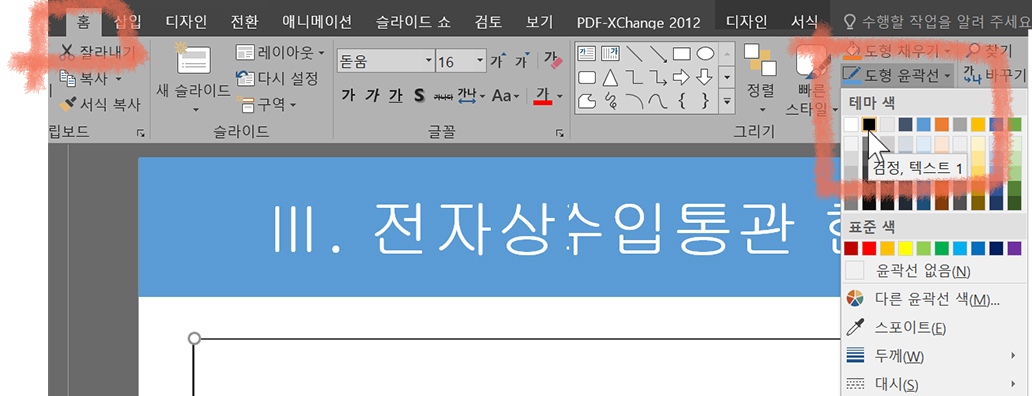Open the Insert (삽입) ribbon tab
The width and height of the screenshot is (1032, 396).
point(128,22)
